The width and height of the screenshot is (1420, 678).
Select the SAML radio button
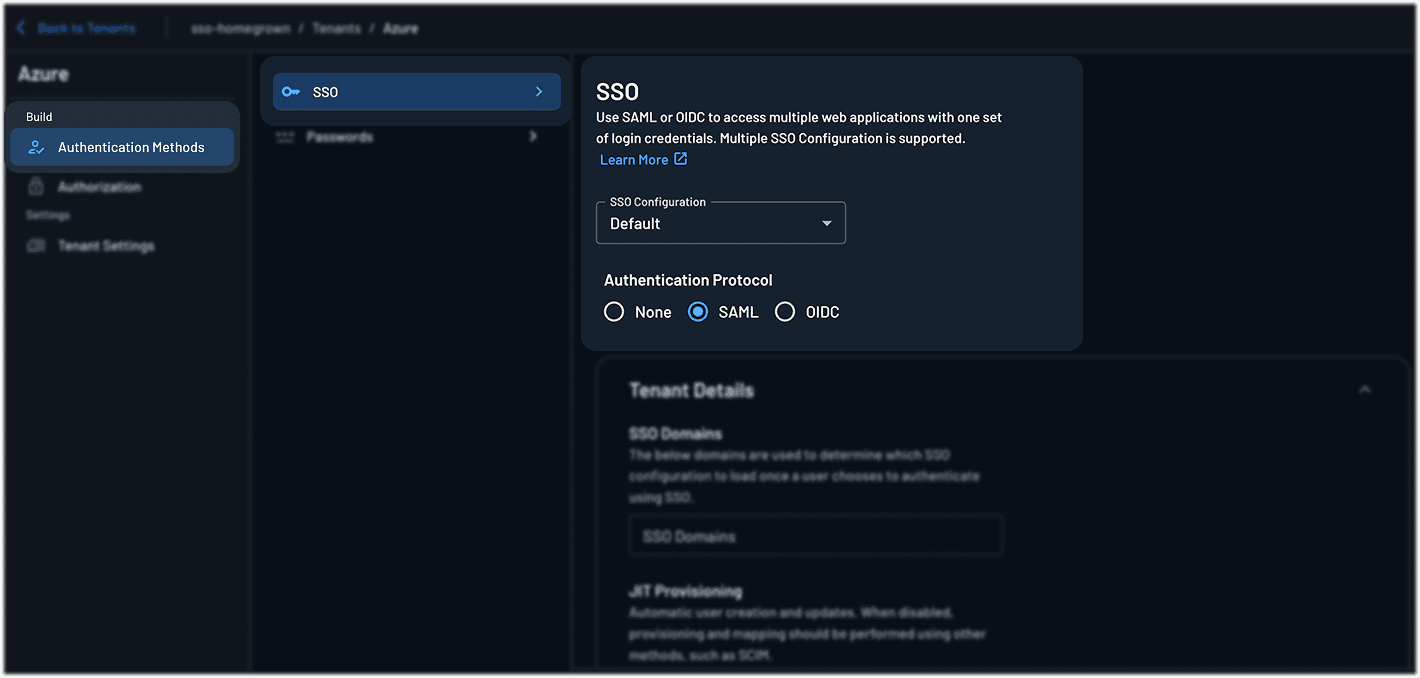(x=698, y=312)
